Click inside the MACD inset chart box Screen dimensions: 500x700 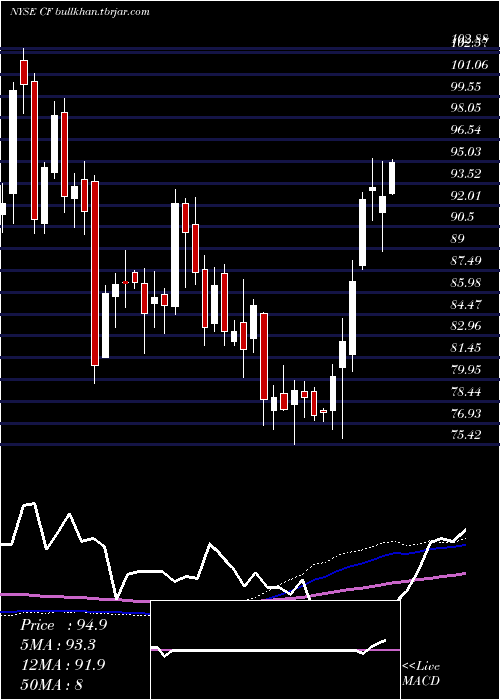pyautogui.click(x=275, y=650)
